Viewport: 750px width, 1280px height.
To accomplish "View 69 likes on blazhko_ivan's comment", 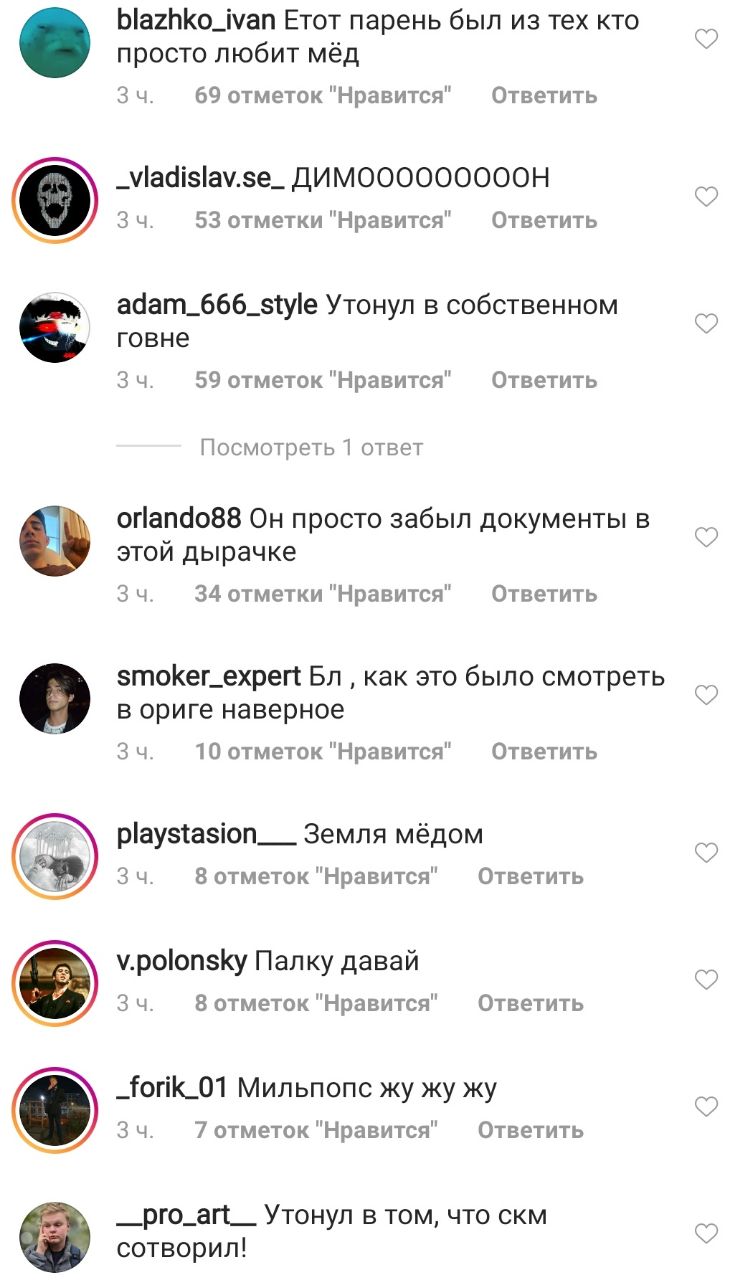I will 323,95.
